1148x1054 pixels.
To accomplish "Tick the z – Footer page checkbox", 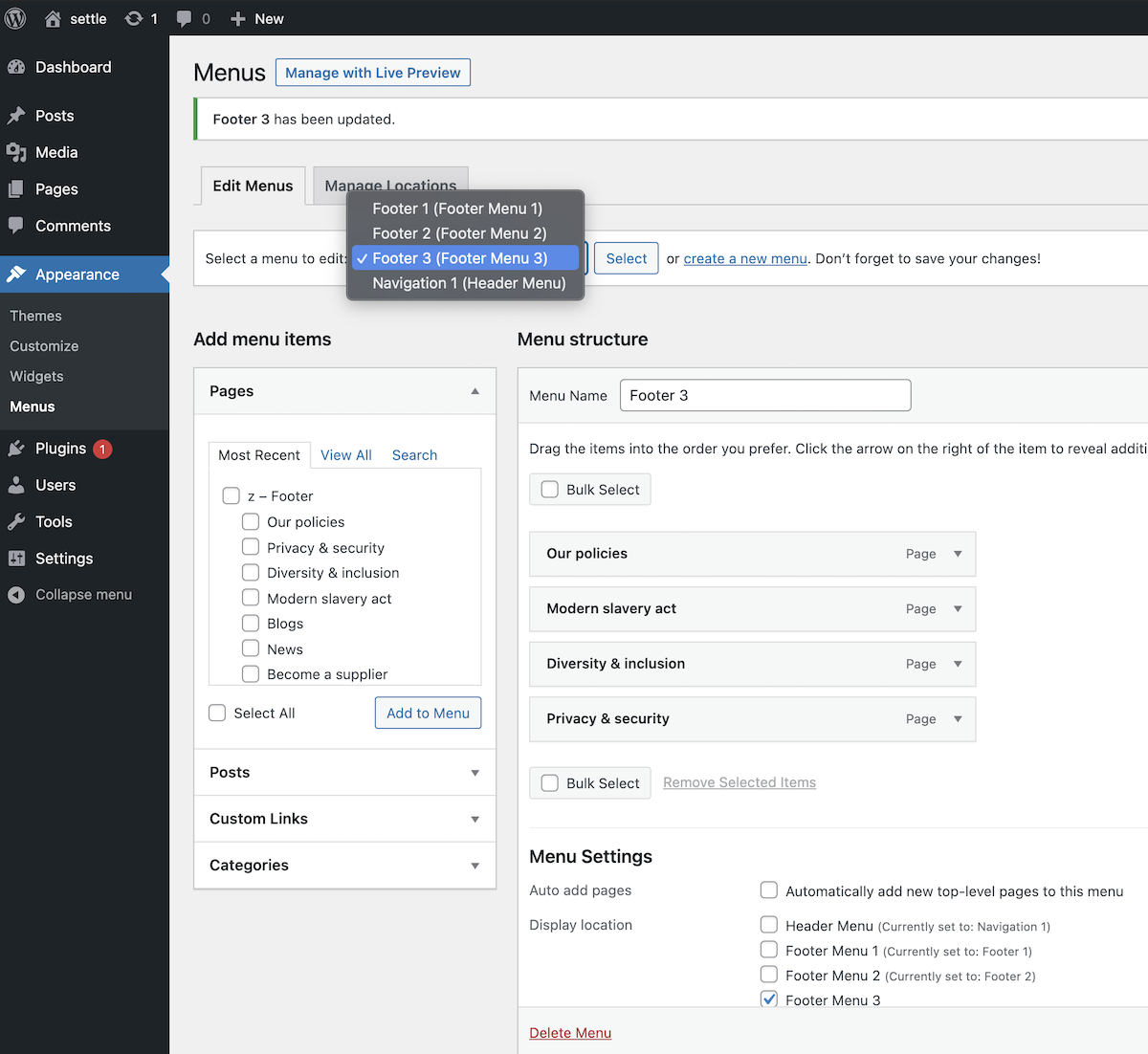I will coord(231,495).
